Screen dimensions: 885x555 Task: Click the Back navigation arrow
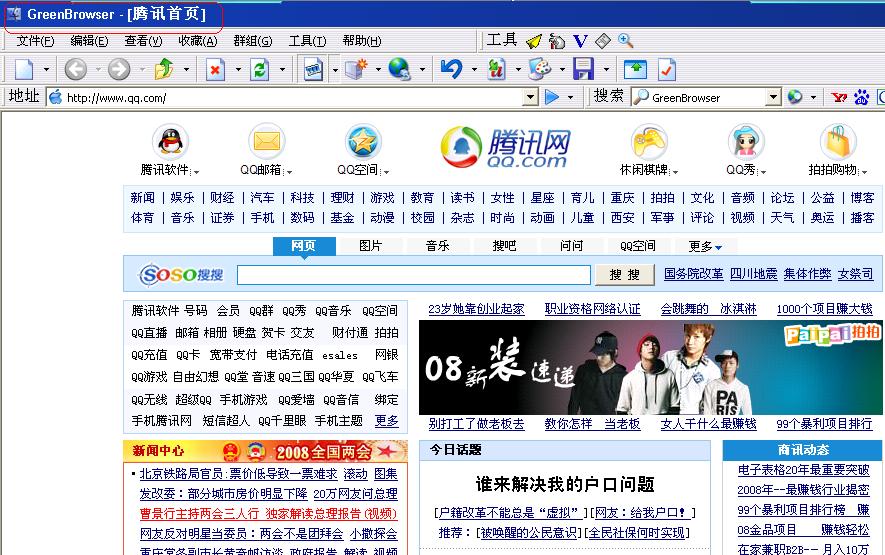tap(76, 69)
